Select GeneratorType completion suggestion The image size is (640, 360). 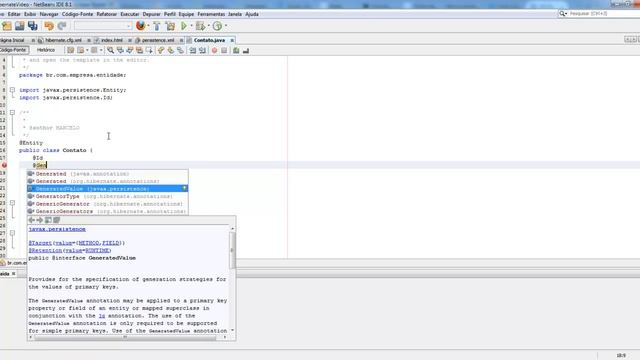pos(108,196)
